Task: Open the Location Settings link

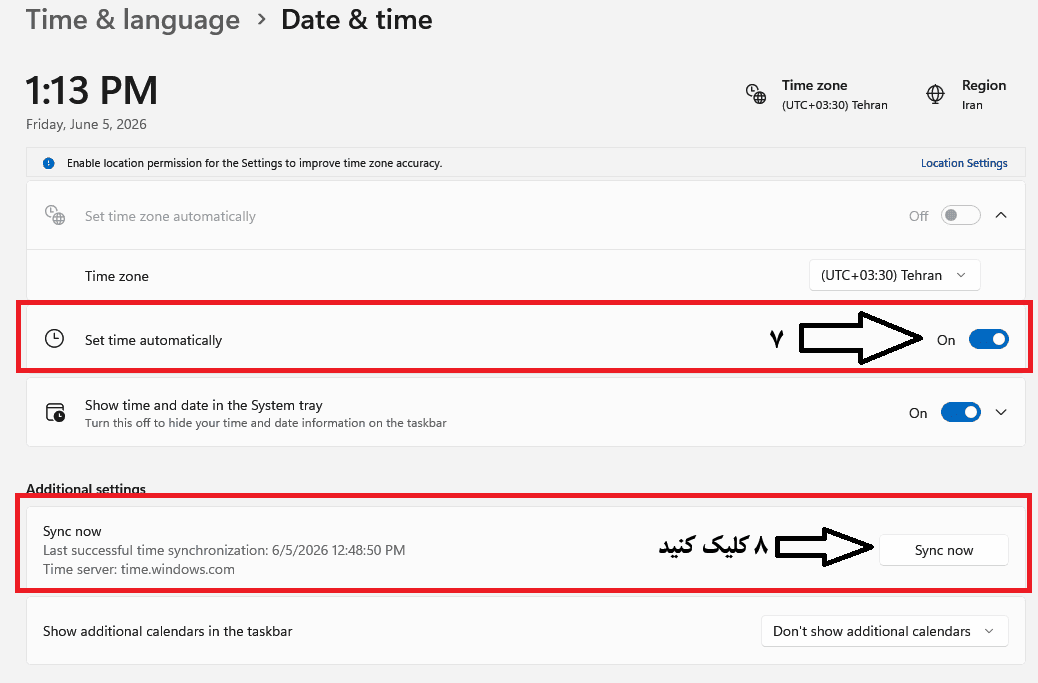Action: click(x=964, y=163)
